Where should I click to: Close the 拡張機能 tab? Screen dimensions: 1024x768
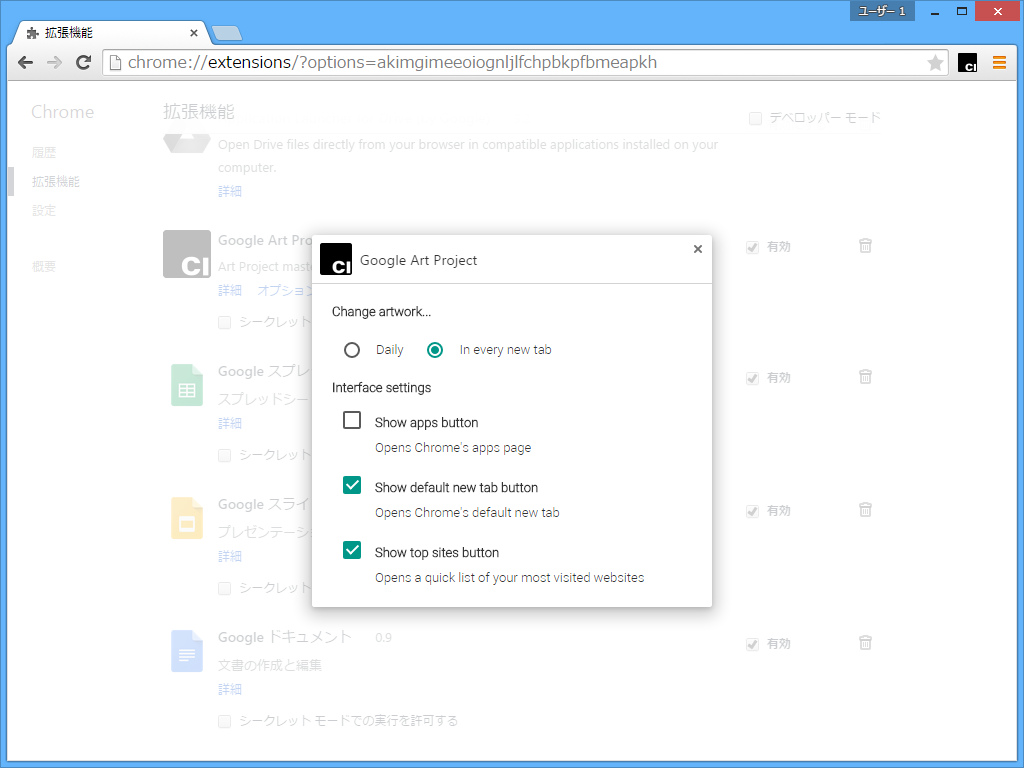click(x=194, y=33)
